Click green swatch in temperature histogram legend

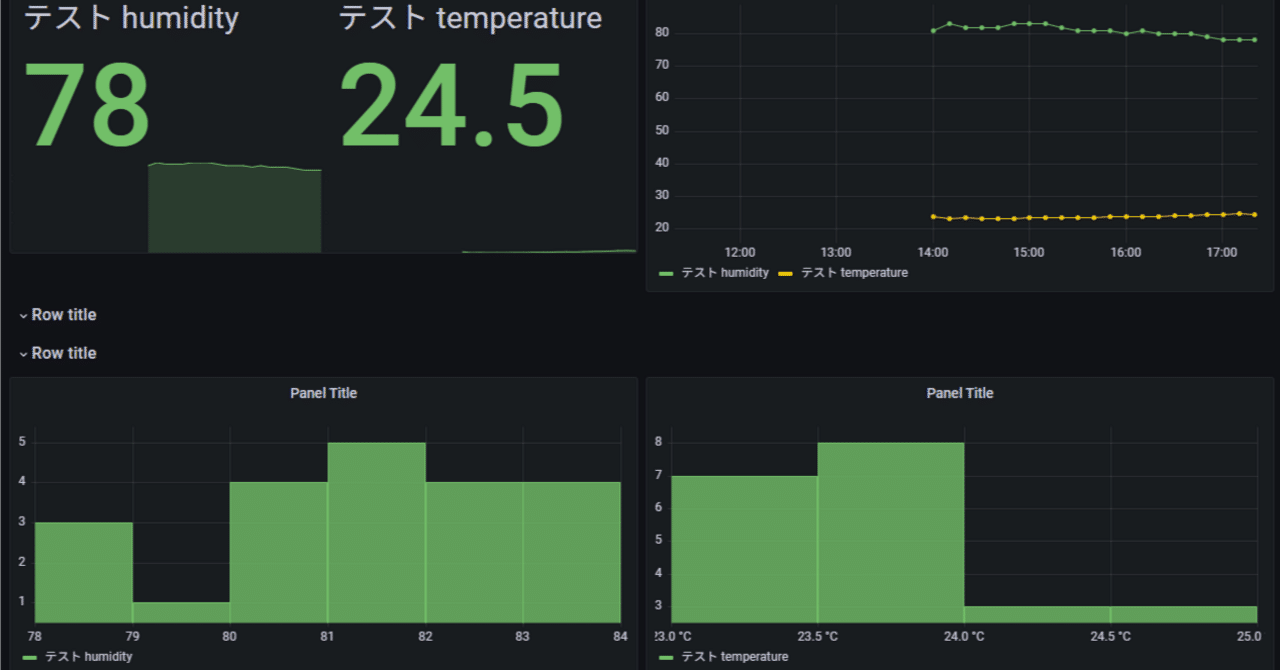(667, 658)
